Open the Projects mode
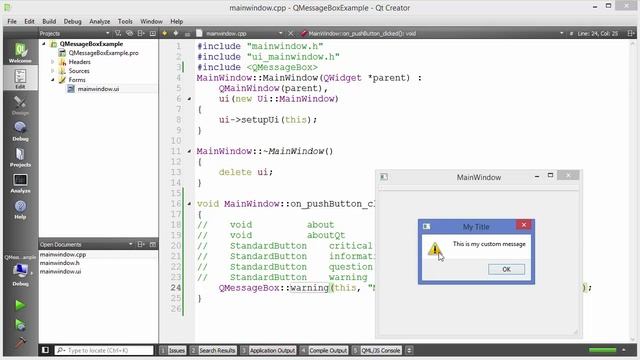640x360 pixels. pos(20,157)
